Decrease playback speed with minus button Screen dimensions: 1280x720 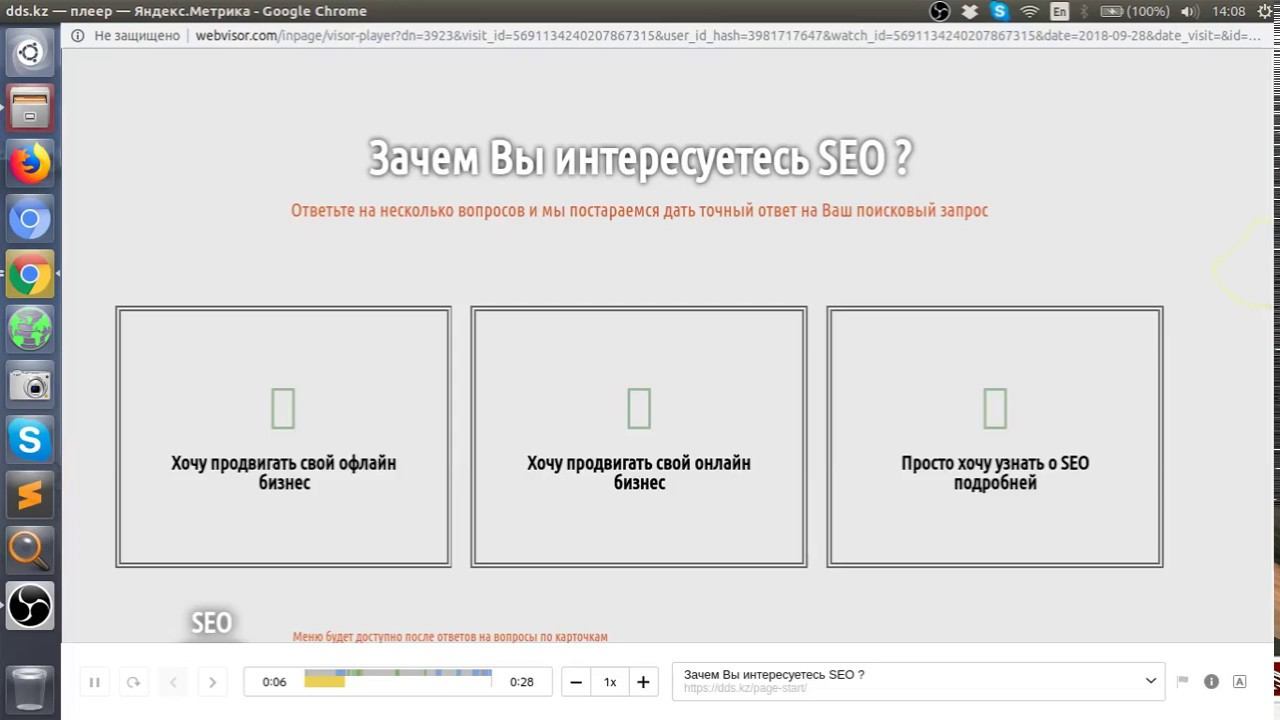tap(576, 682)
